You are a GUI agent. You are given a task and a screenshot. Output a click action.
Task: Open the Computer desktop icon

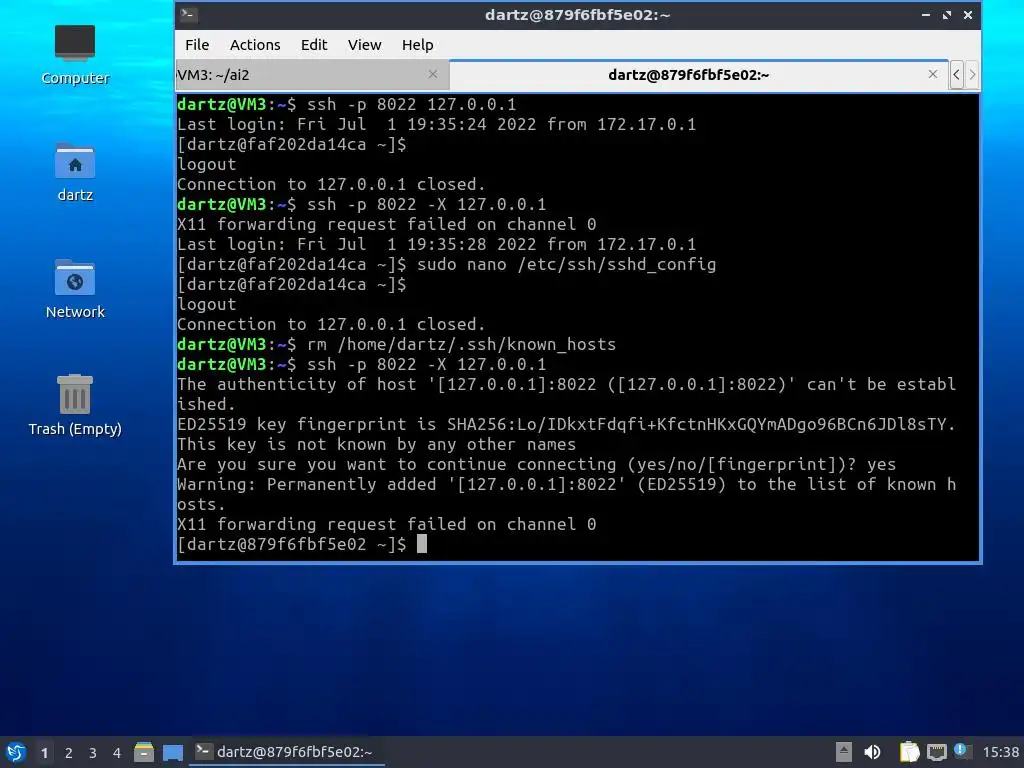(x=74, y=55)
